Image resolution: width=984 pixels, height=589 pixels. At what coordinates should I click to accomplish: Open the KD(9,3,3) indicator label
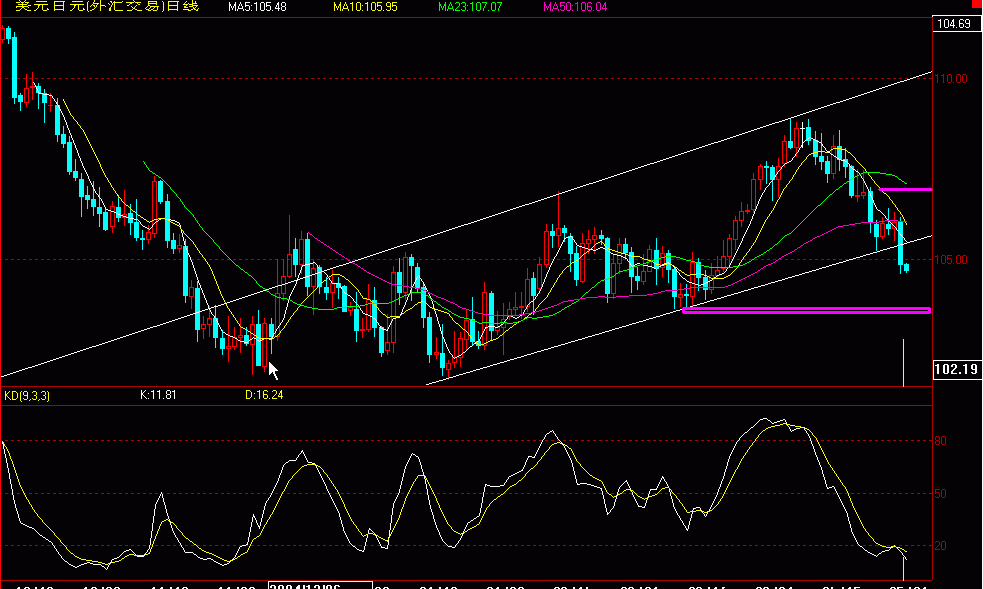(27, 396)
